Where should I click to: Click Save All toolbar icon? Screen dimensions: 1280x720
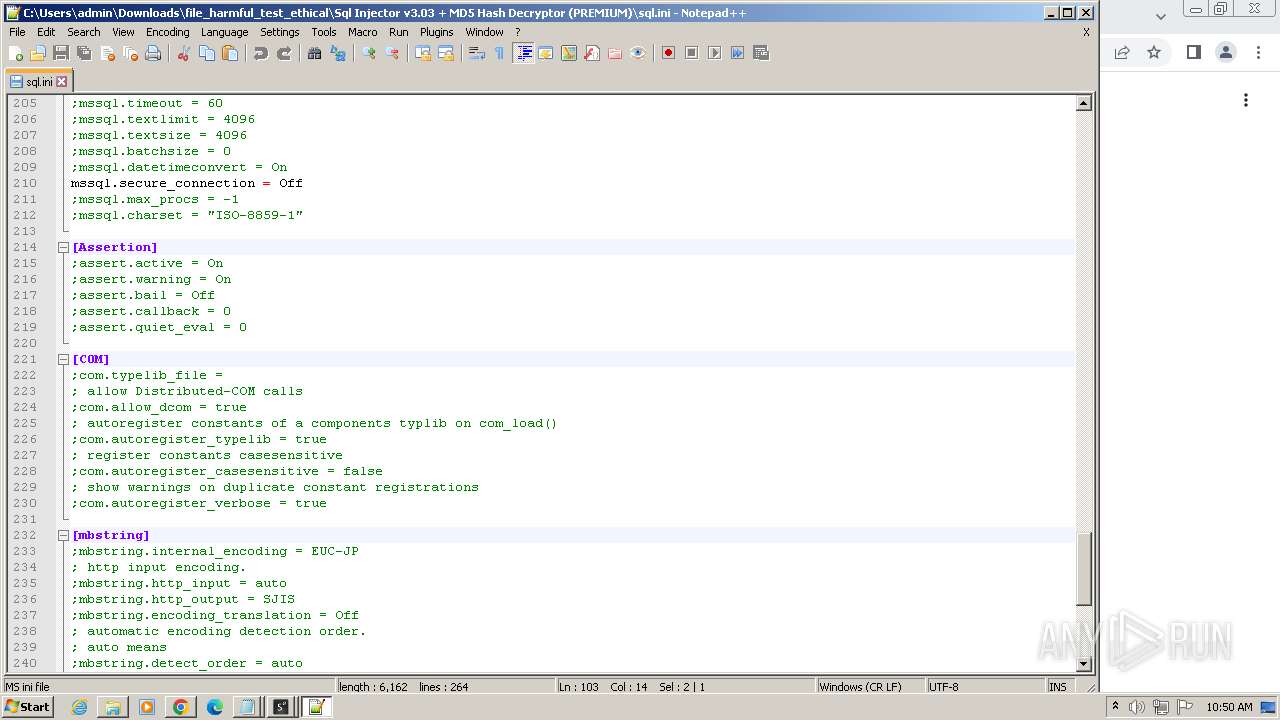point(84,53)
